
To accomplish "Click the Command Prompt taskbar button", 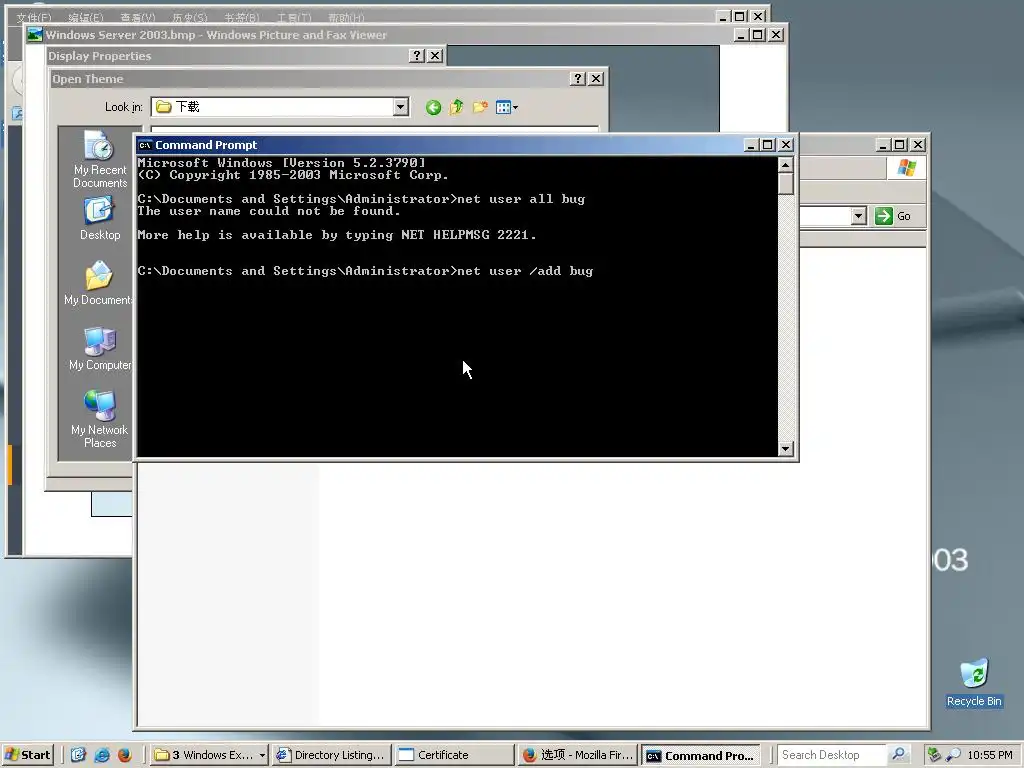I will 701,756.
